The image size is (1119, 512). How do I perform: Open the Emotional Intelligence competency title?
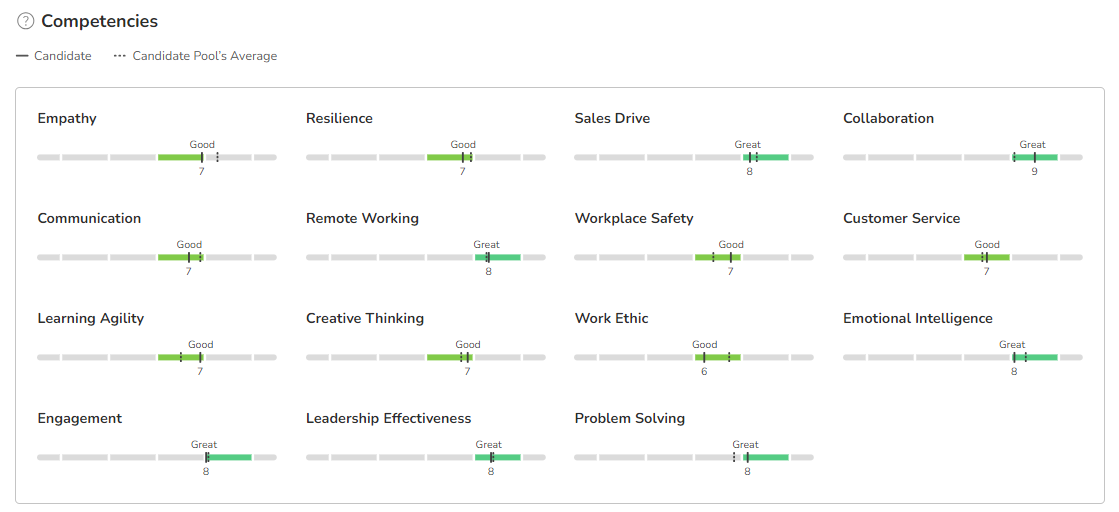click(917, 318)
